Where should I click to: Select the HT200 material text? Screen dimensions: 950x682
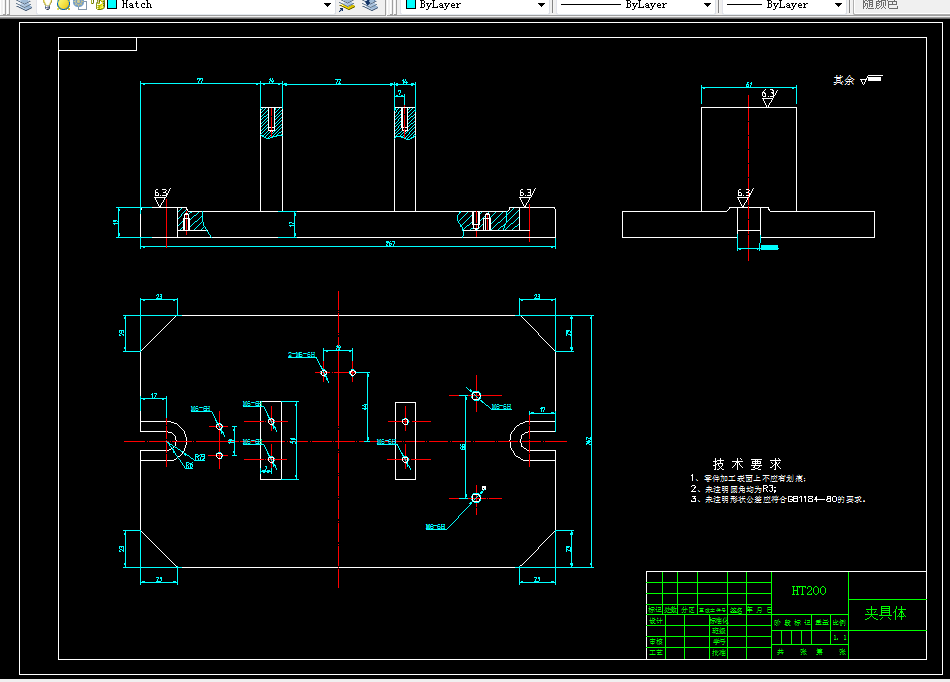pyautogui.click(x=809, y=591)
